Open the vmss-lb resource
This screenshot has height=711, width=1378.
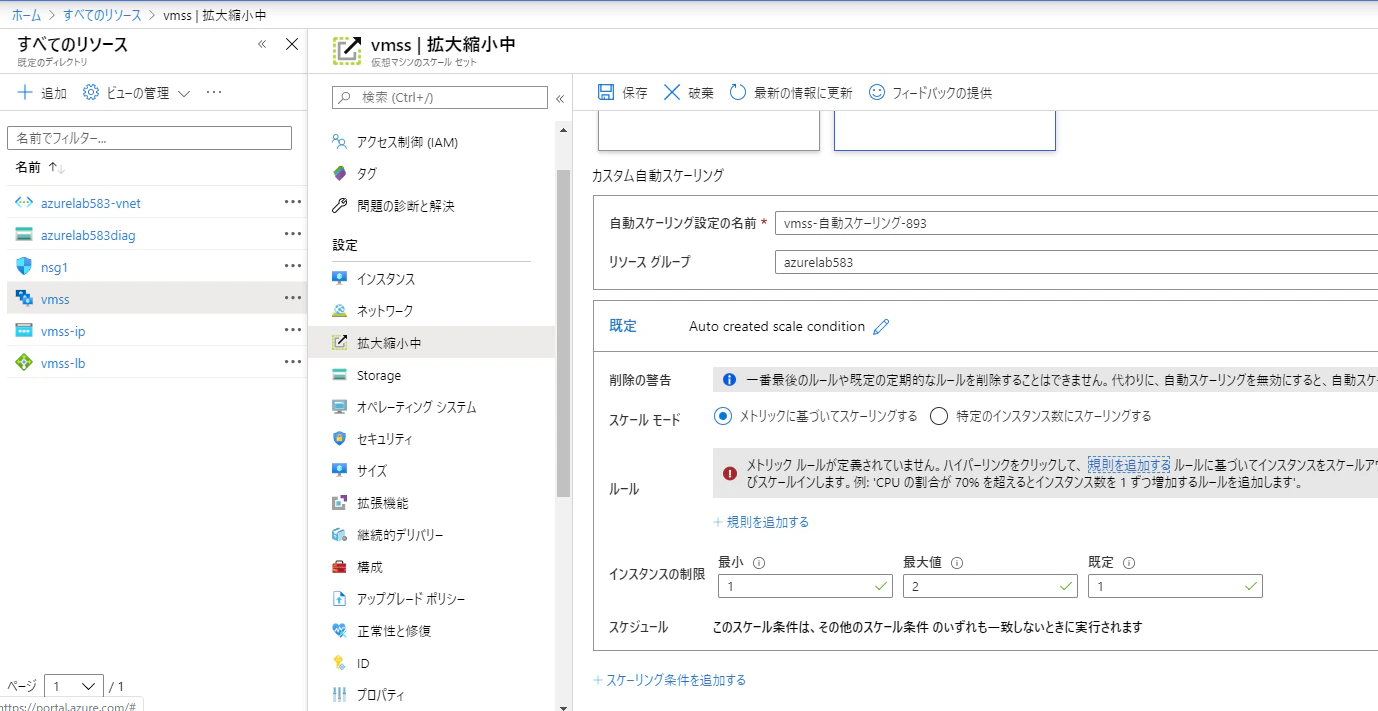tap(63, 363)
